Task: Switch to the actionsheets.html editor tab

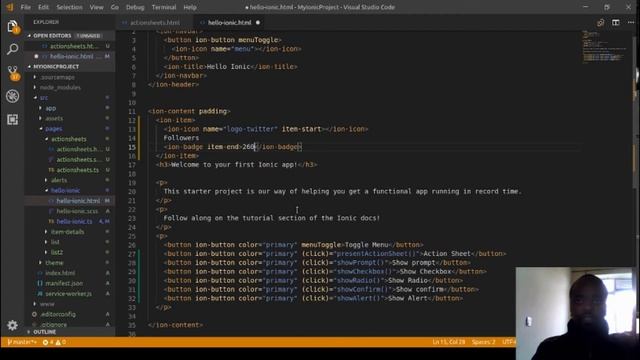Action: [155, 22]
